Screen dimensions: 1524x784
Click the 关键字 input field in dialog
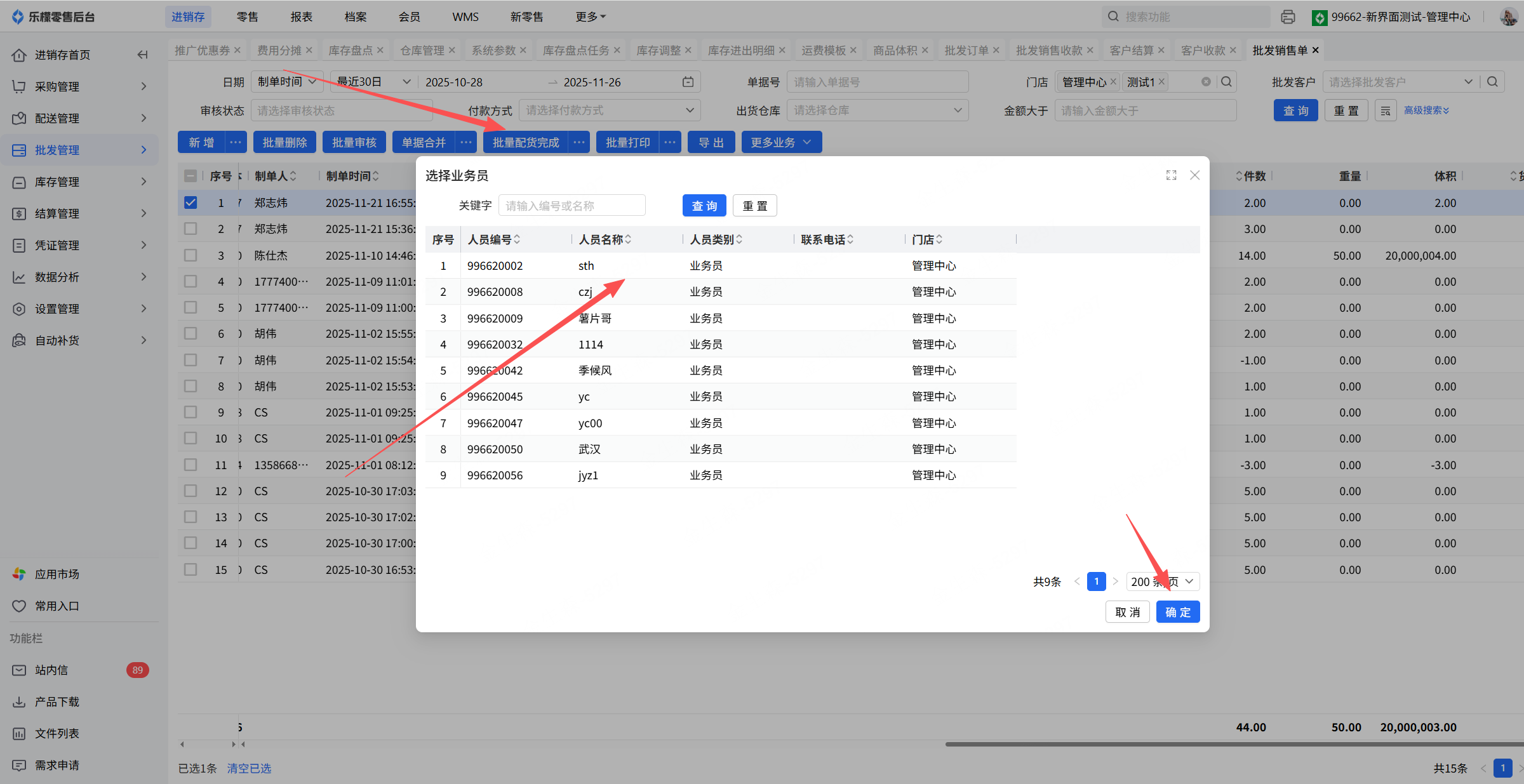[571, 206]
